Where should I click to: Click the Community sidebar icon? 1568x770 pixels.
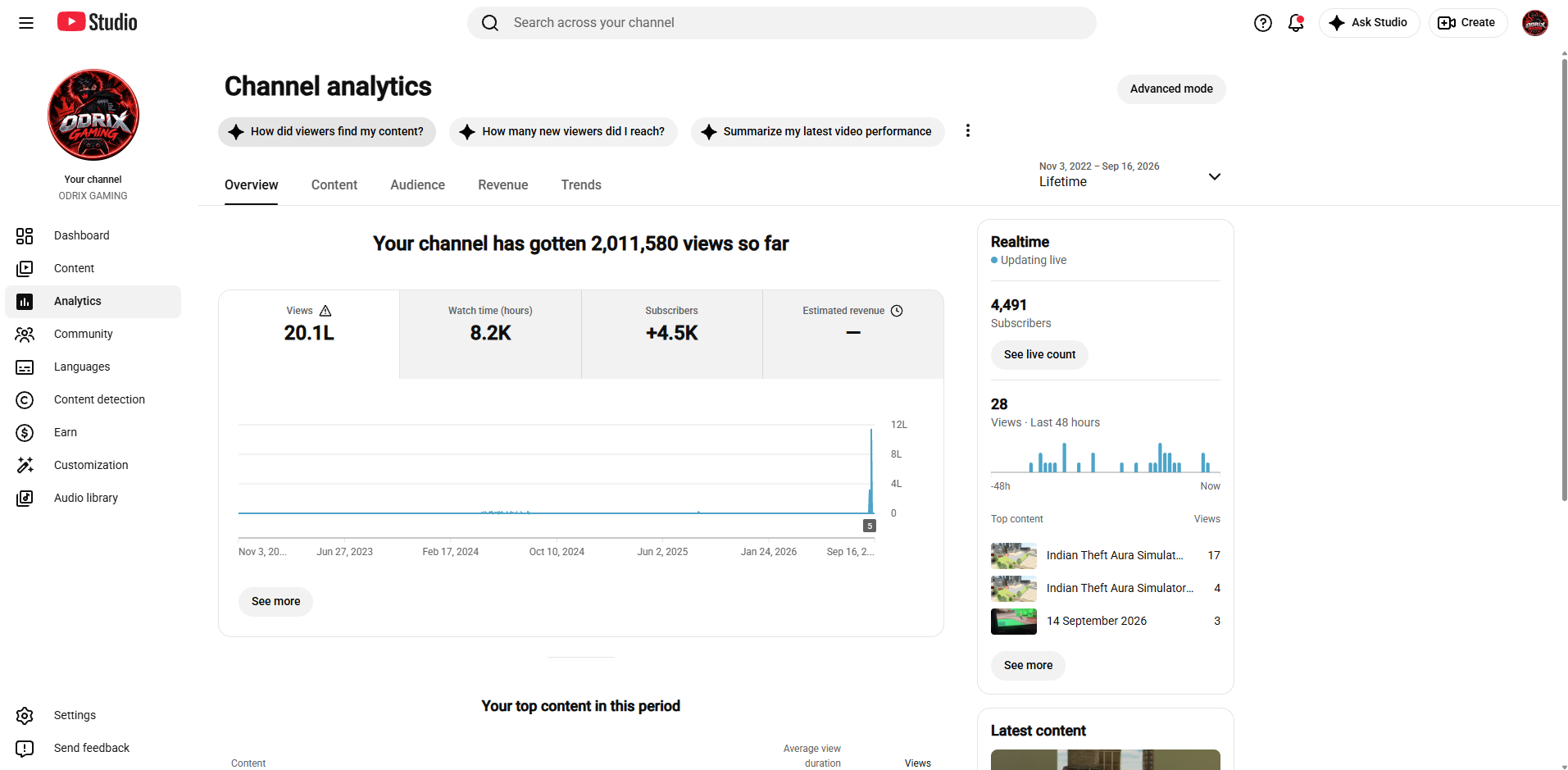point(25,335)
